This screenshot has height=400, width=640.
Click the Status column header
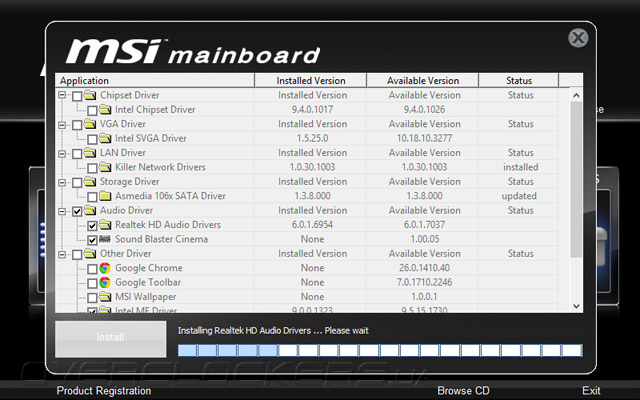coord(518,80)
